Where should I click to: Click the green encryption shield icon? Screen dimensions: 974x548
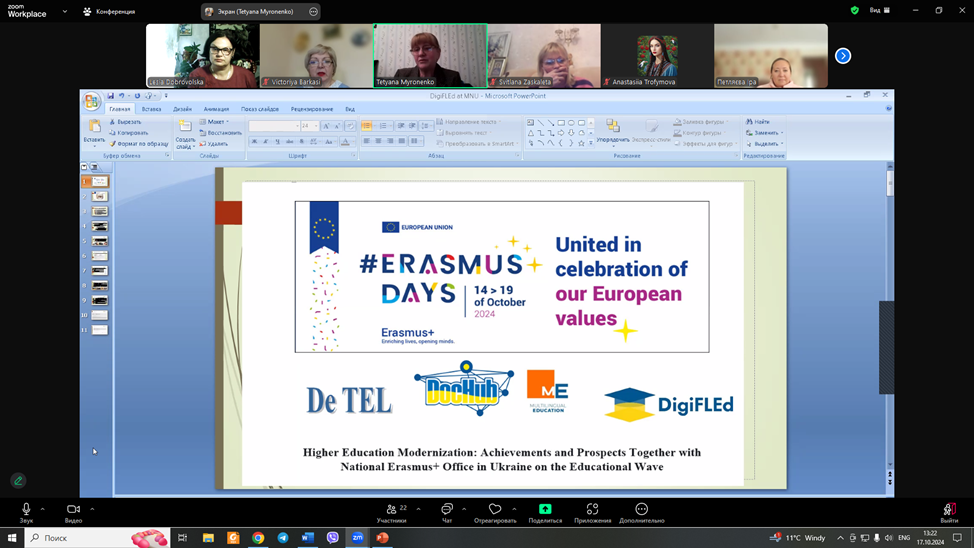click(854, 11)
